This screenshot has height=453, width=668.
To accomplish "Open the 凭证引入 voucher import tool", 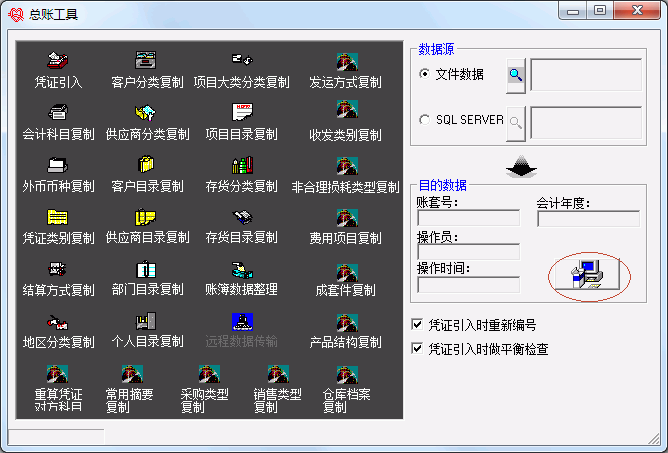I will click(x=58, y=61).
